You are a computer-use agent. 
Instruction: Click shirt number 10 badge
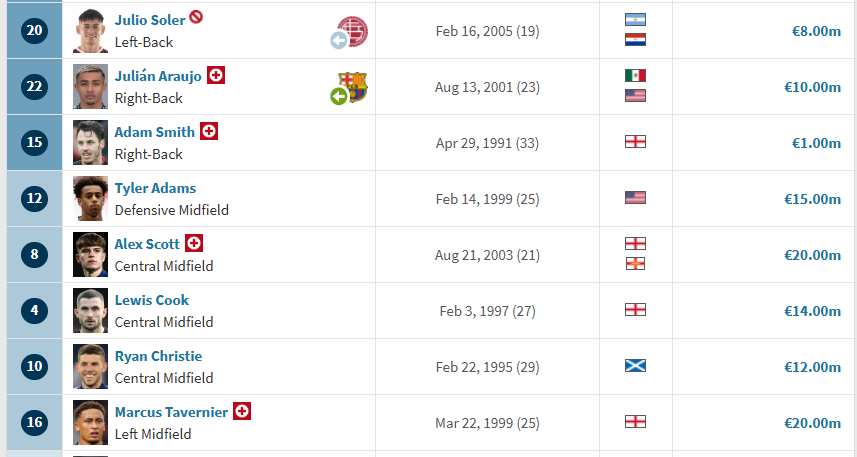click(x=35, y=366)
